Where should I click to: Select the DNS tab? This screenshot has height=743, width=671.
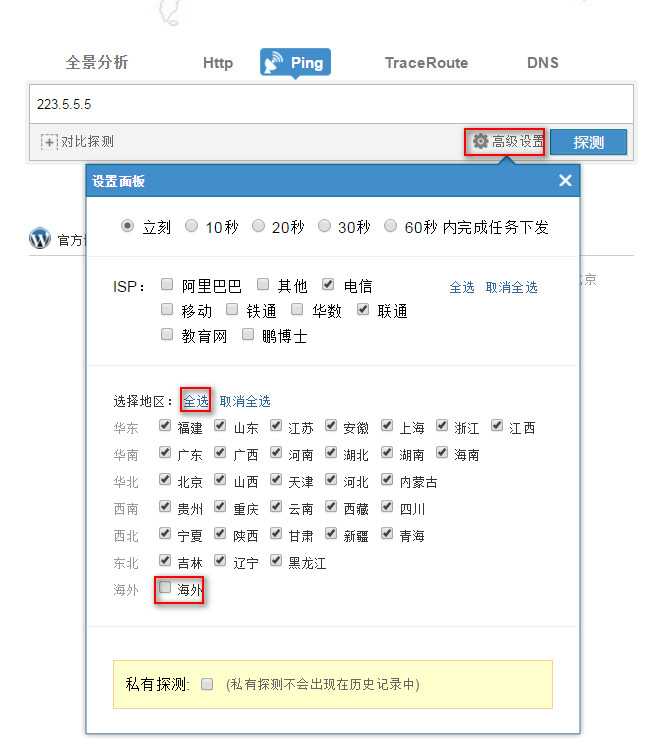[x=542, y=63]
